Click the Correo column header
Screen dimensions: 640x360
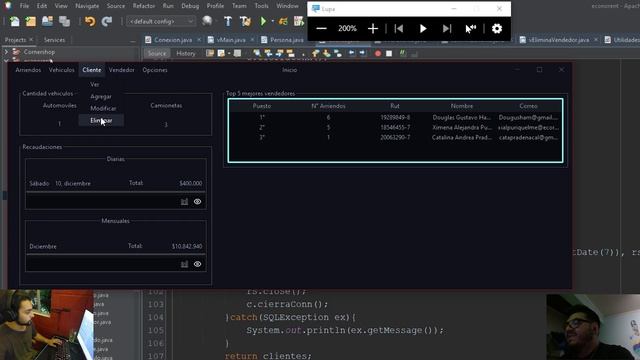click(x=528, y=106)
